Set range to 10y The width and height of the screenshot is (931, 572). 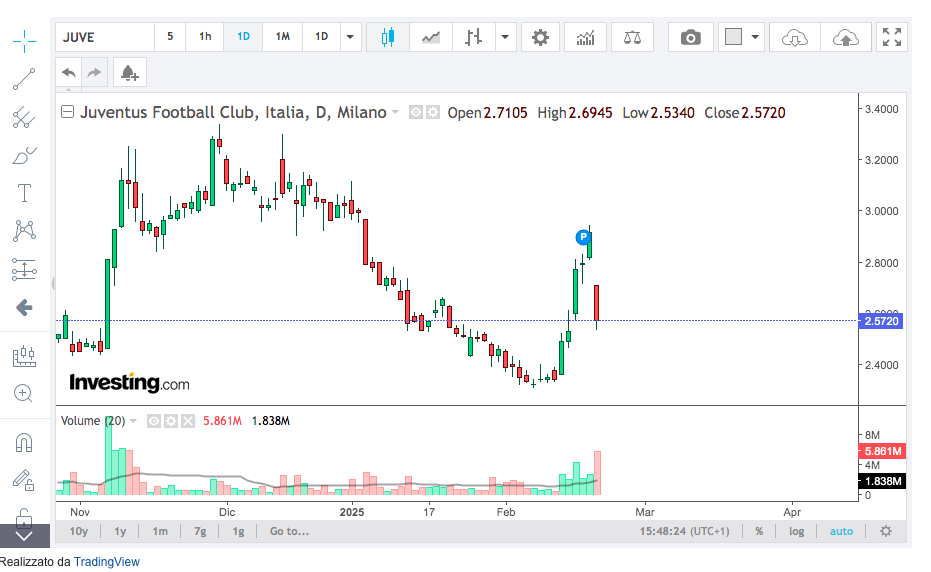pyautogui.click(x=78, y=531)
